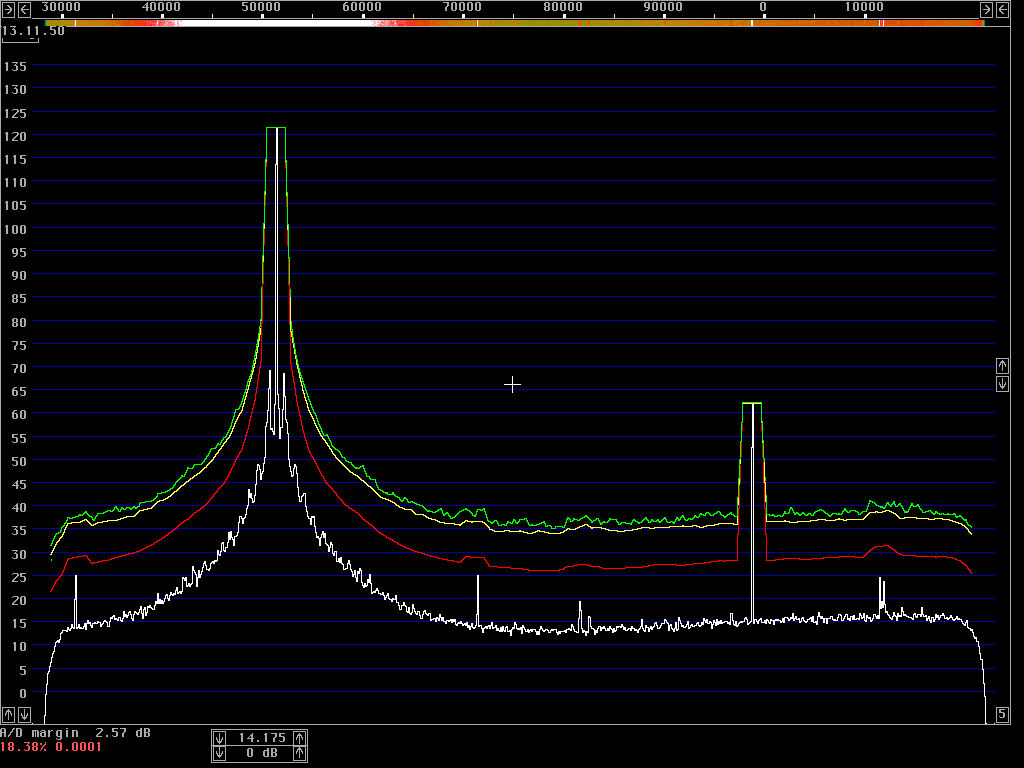Click the red '18.38% 0.0001' readout
Screen dimensions: 1024x768
(x=51, y=747)
